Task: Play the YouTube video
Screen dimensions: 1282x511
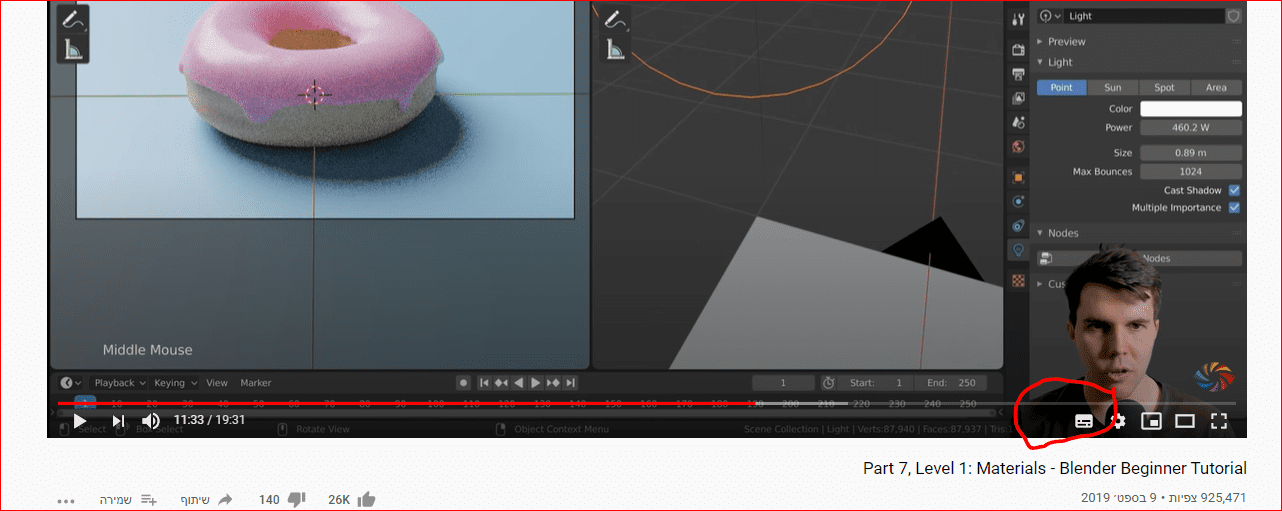Action: point(80,421)
